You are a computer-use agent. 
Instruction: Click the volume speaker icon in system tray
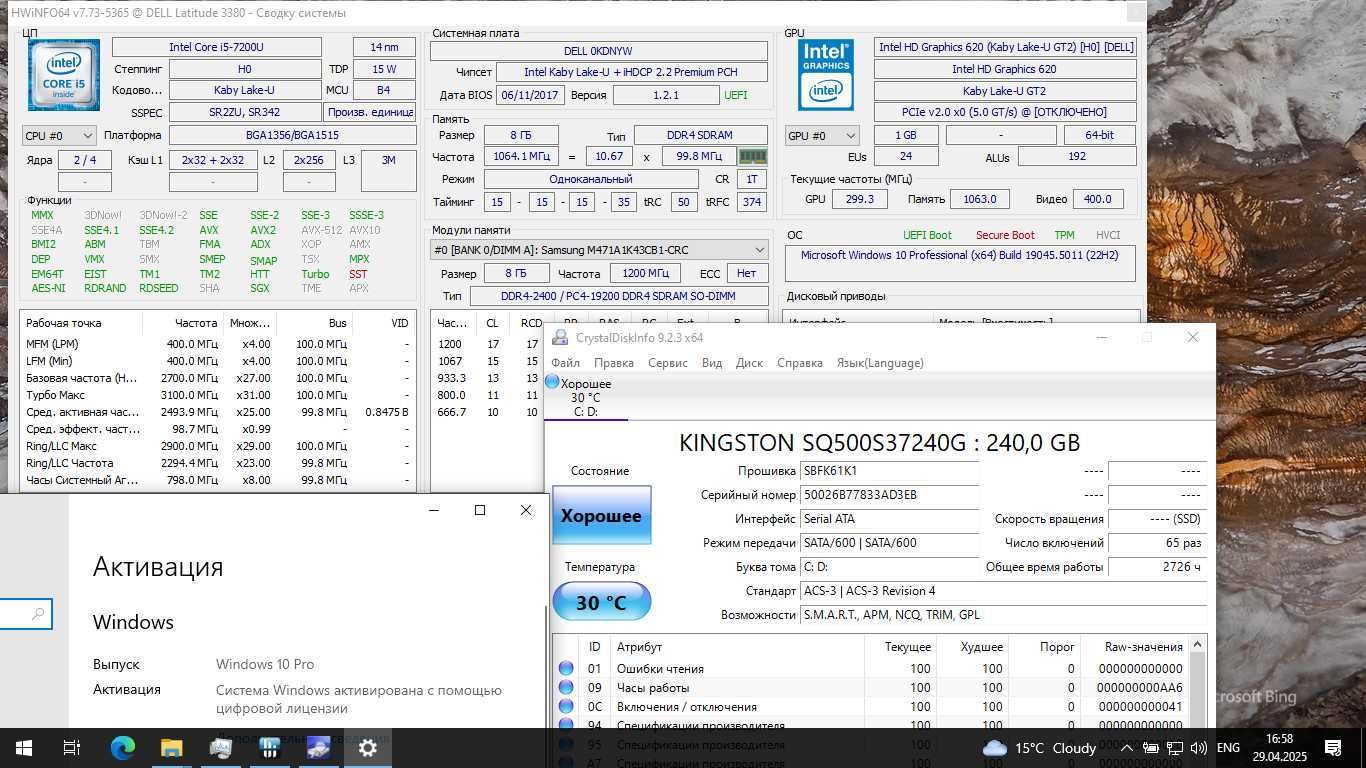click(1198, 748)
